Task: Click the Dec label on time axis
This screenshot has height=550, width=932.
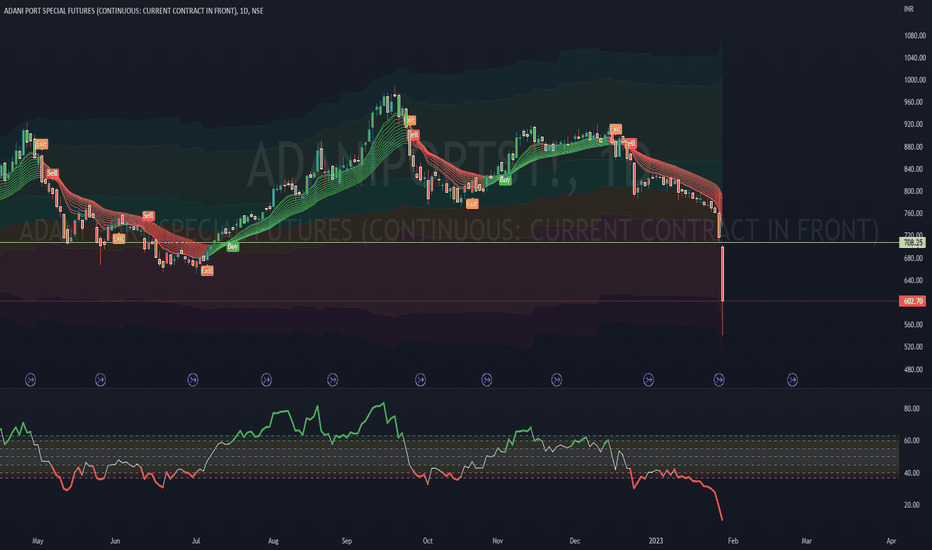Action: tap(575, 541)
